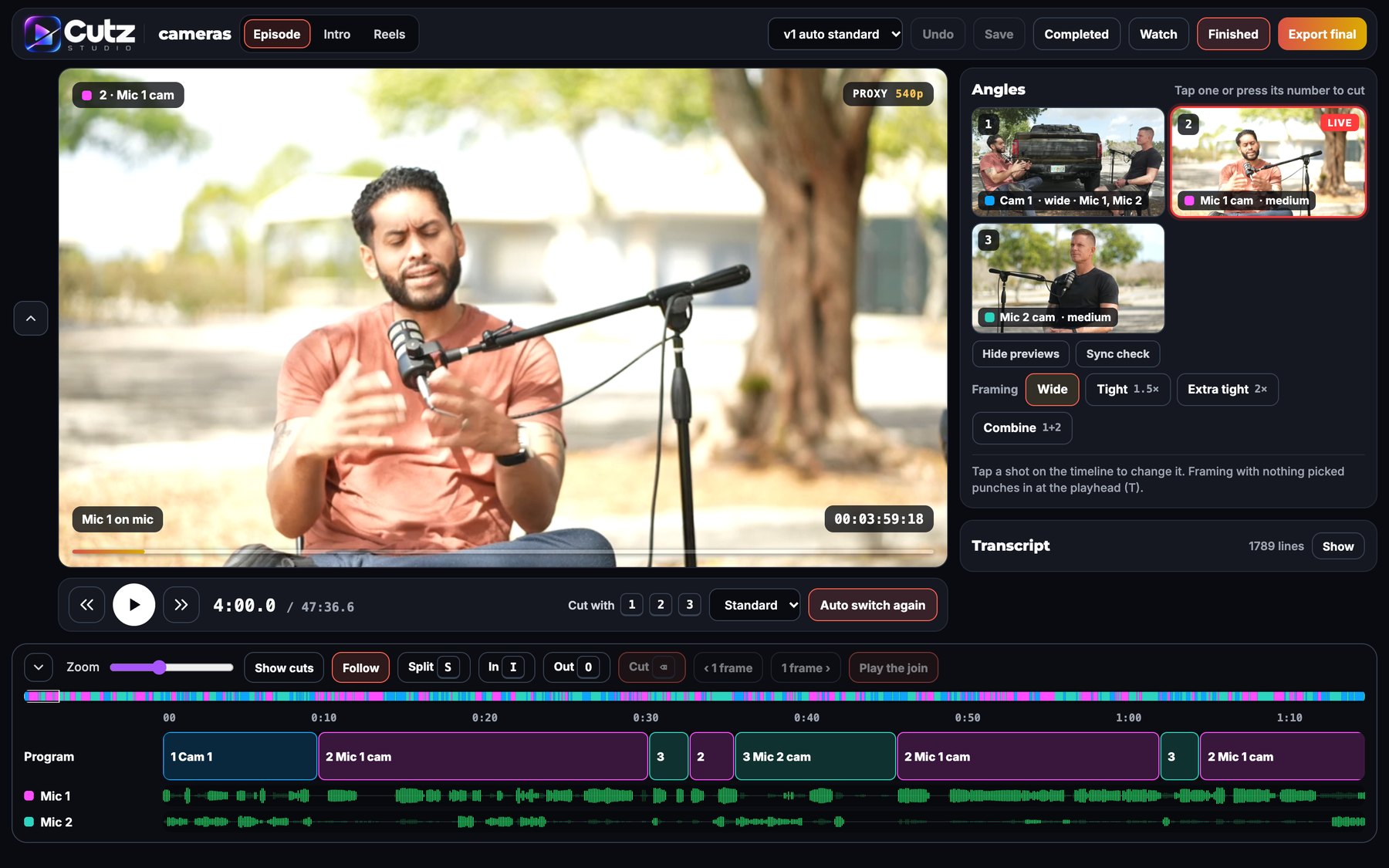
Task: Toggle the Follow playhead button
Action: [360, 667]
